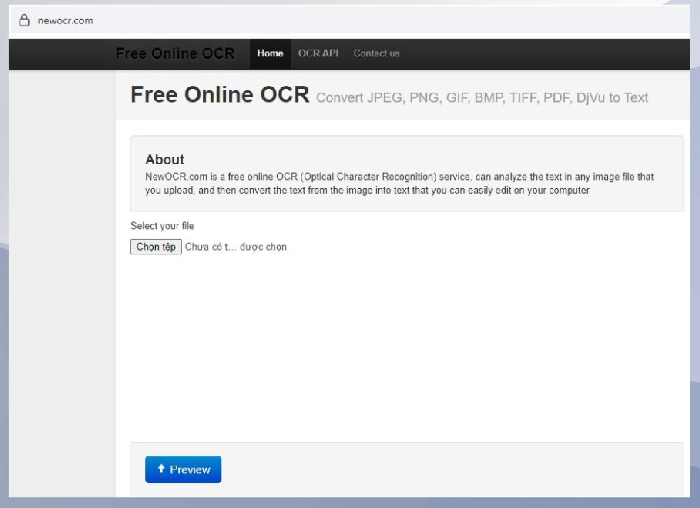Click the padlock icon in the address bar

25,20
